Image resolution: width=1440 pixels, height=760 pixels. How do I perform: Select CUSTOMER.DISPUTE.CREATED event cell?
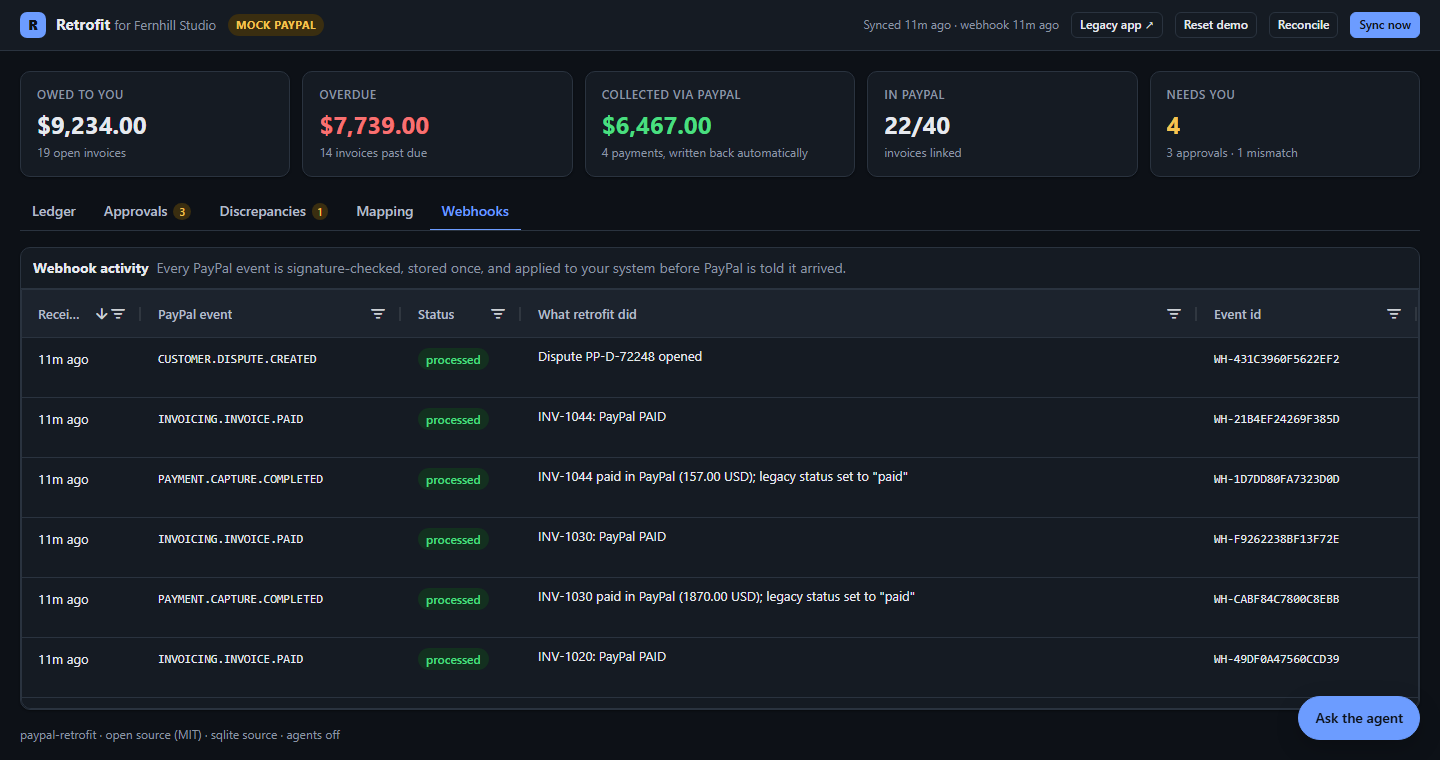click(237, 359)
